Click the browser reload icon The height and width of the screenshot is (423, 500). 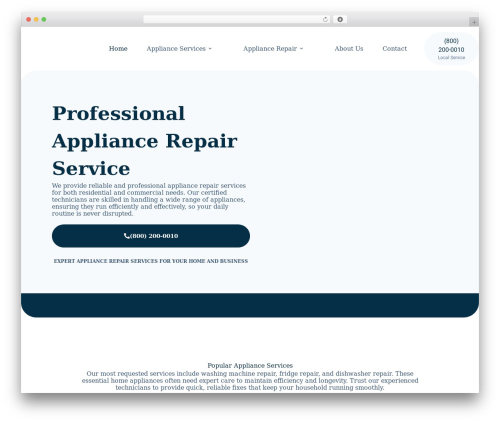point(325,20)
